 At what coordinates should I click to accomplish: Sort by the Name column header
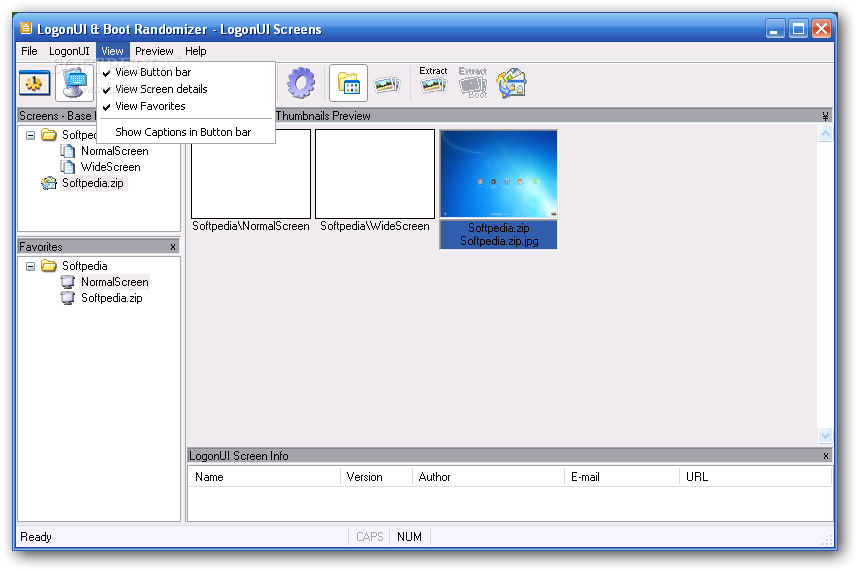pos(264,477)
